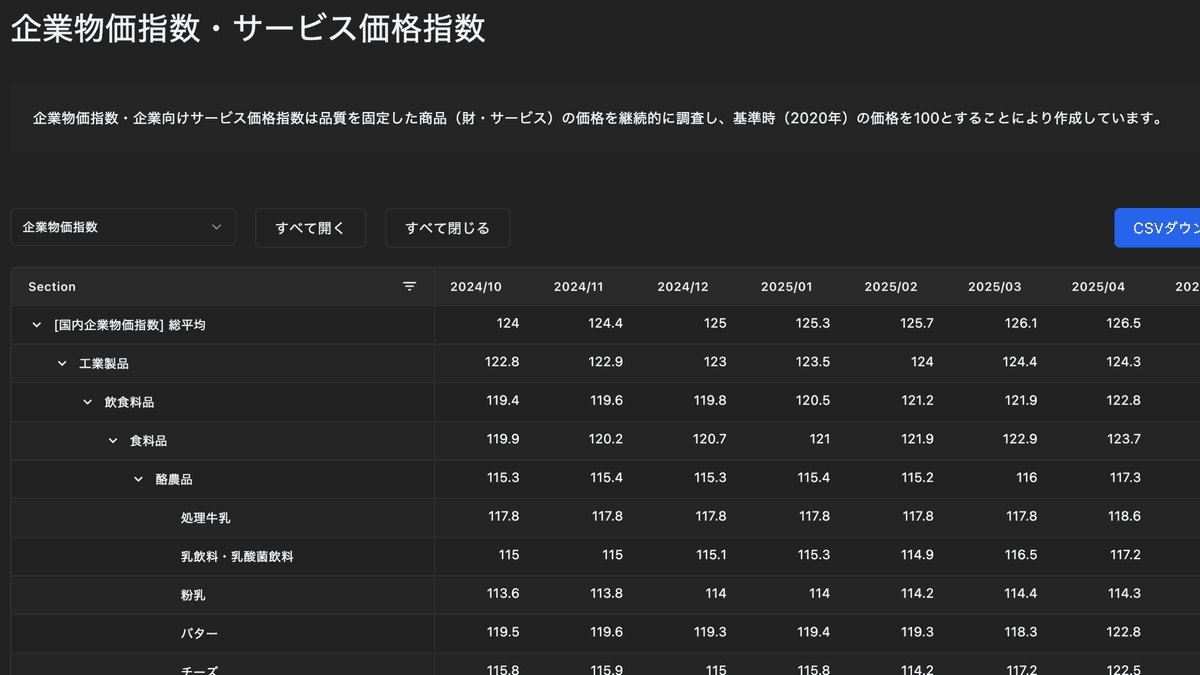The width and height of the screenshot is (1200, 675).
Task: Click the Section column header label
Action: (x=52, y=287)
